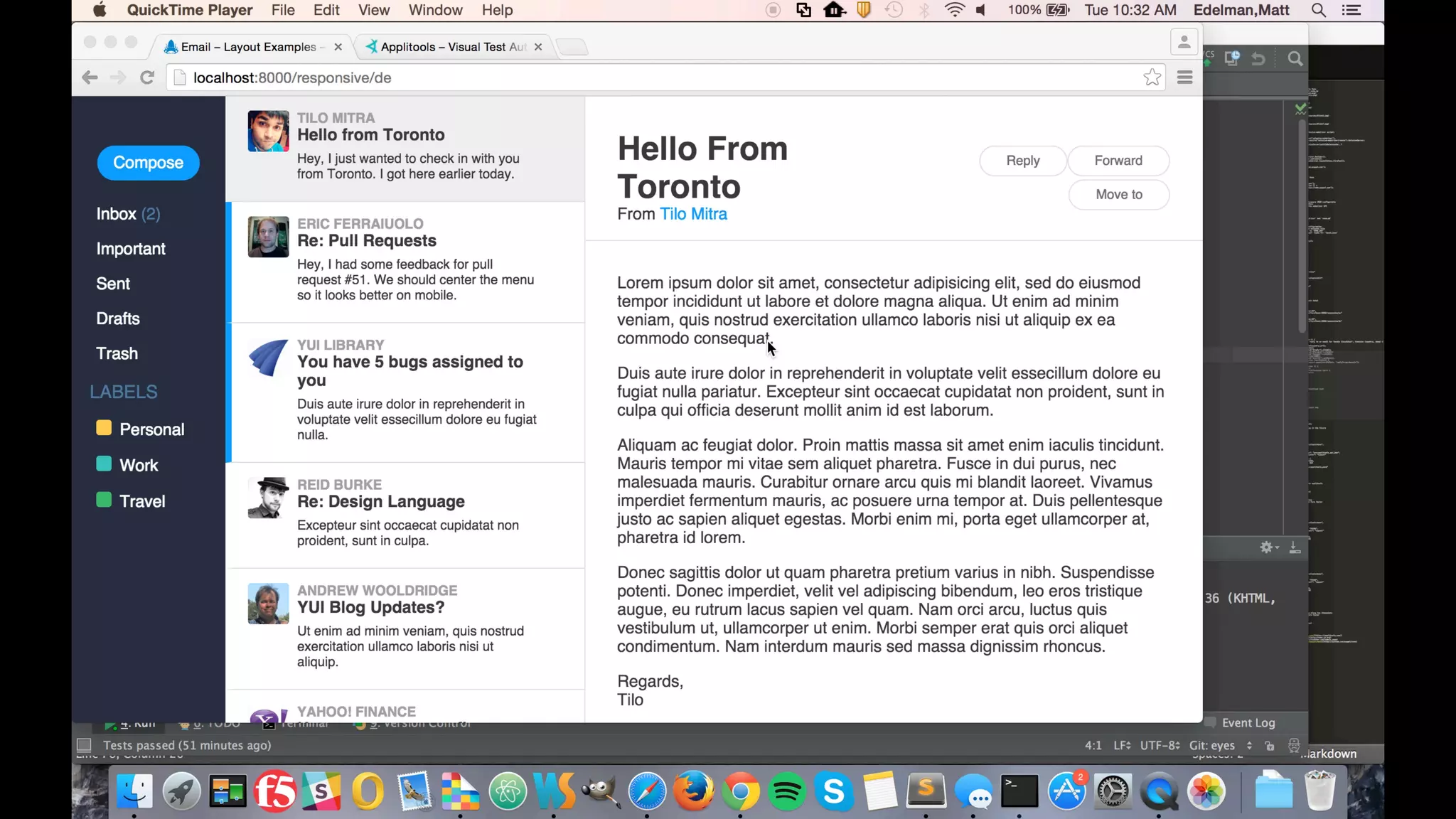Click the Tilo Mitra sender link
The height and width of the screenshot is (819, 1456).
[693, 214]
